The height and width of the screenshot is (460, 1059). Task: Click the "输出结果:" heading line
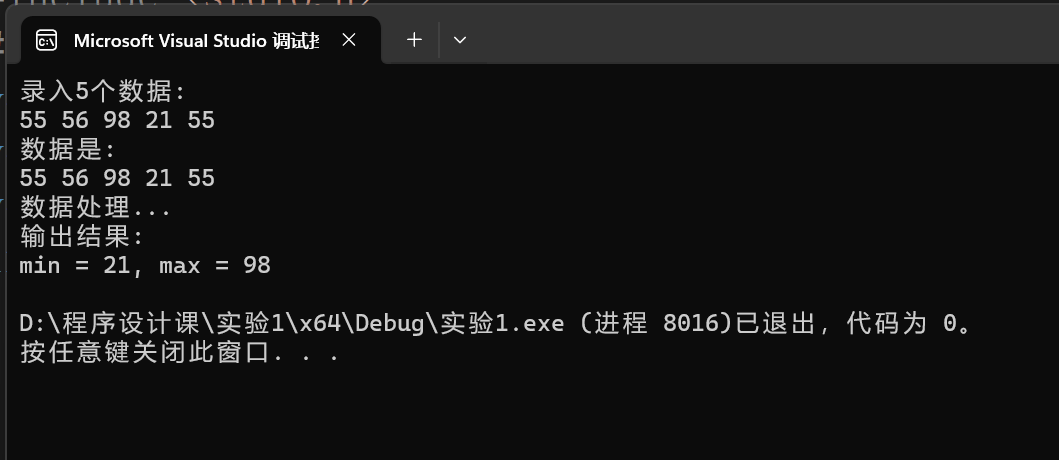click(x=82, y=236)
